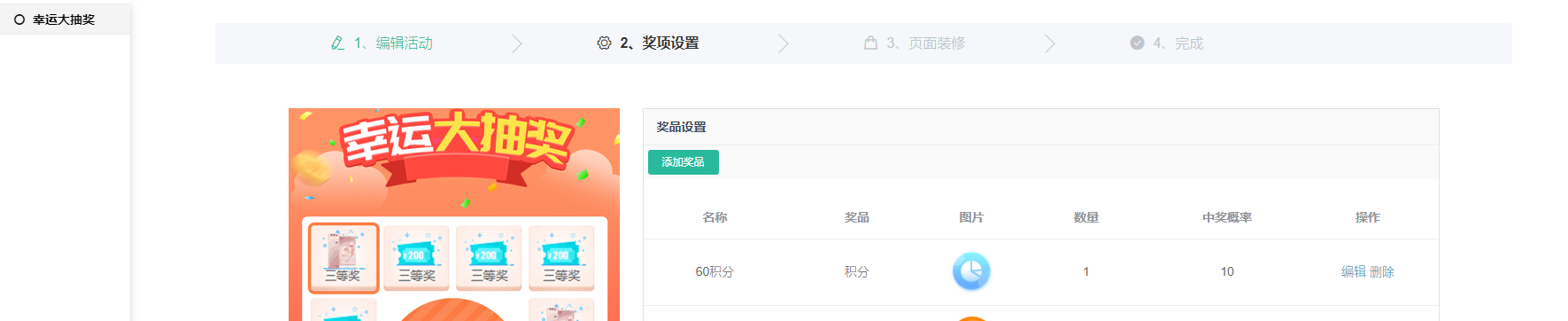
Task: Click the 中奖概率 column header
Action: coord(1227,217)
